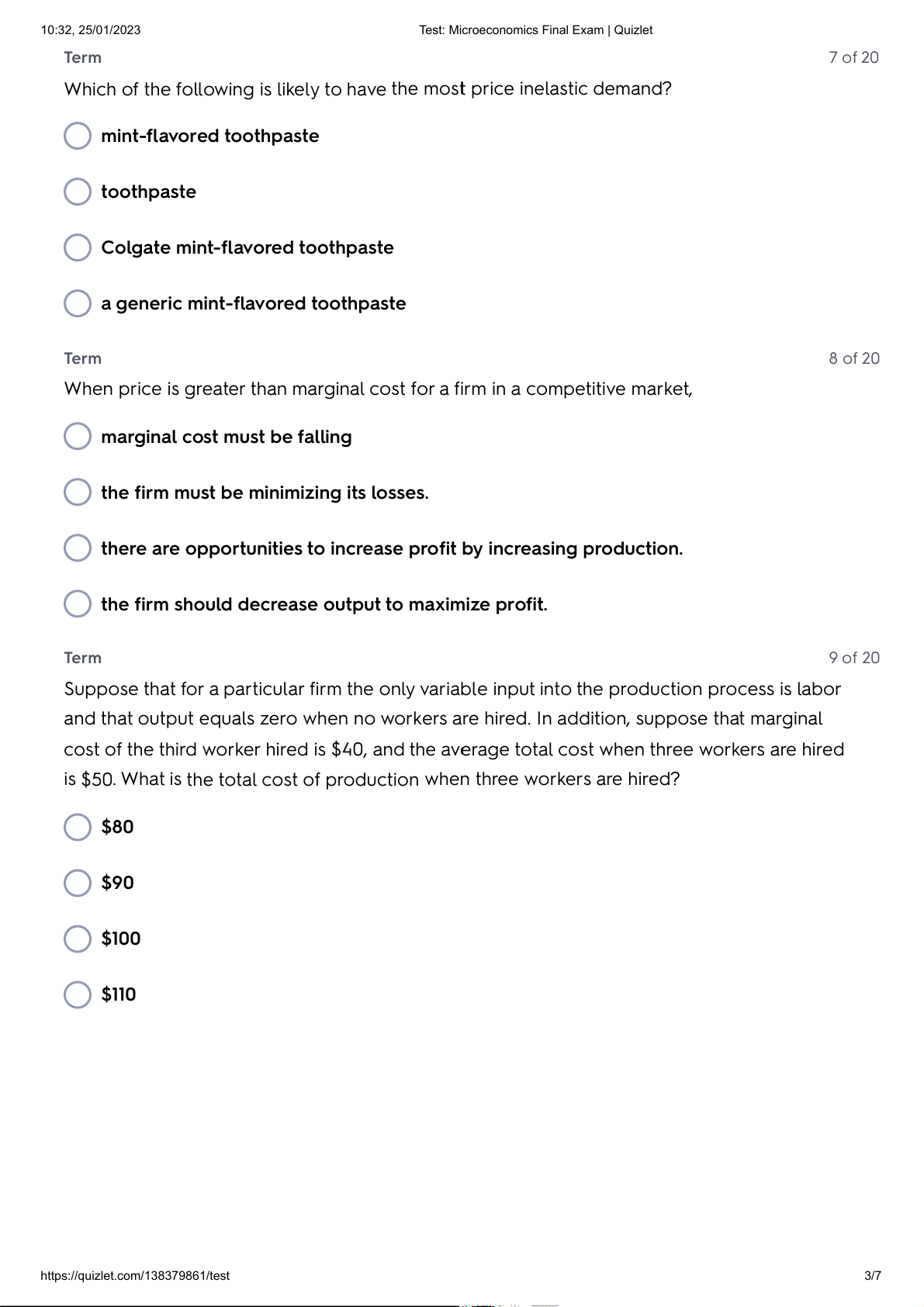Select 'Colgate mint-flavored toothpaste' radio button
924x1307 pixels.
(78, 247)
